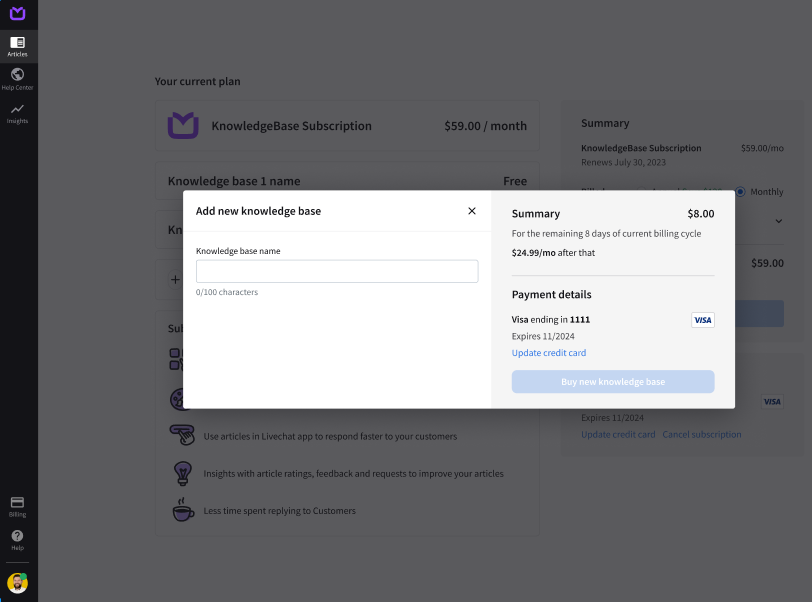
Task: Click the Visa logo in the background payment panel
Action: (x=772, y=402)
